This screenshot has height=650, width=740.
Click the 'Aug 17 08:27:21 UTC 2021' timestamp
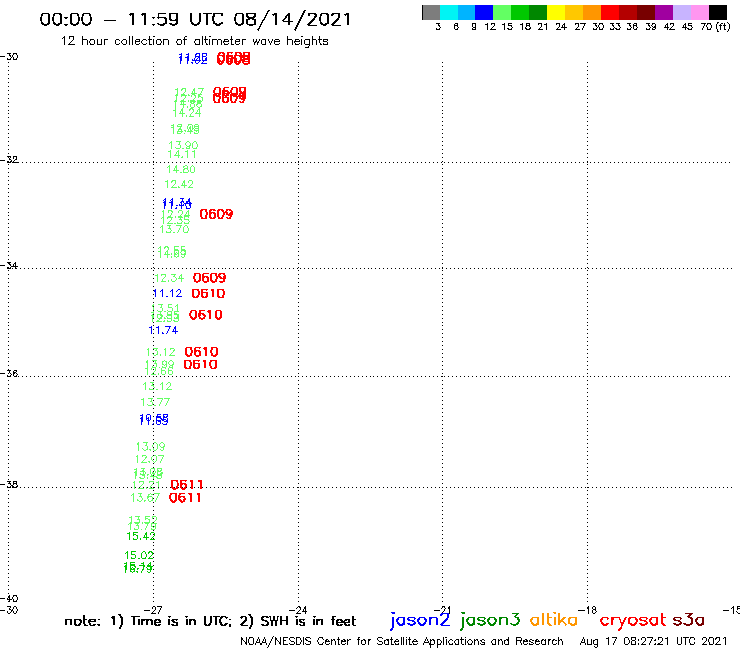(x=653, y=641)
